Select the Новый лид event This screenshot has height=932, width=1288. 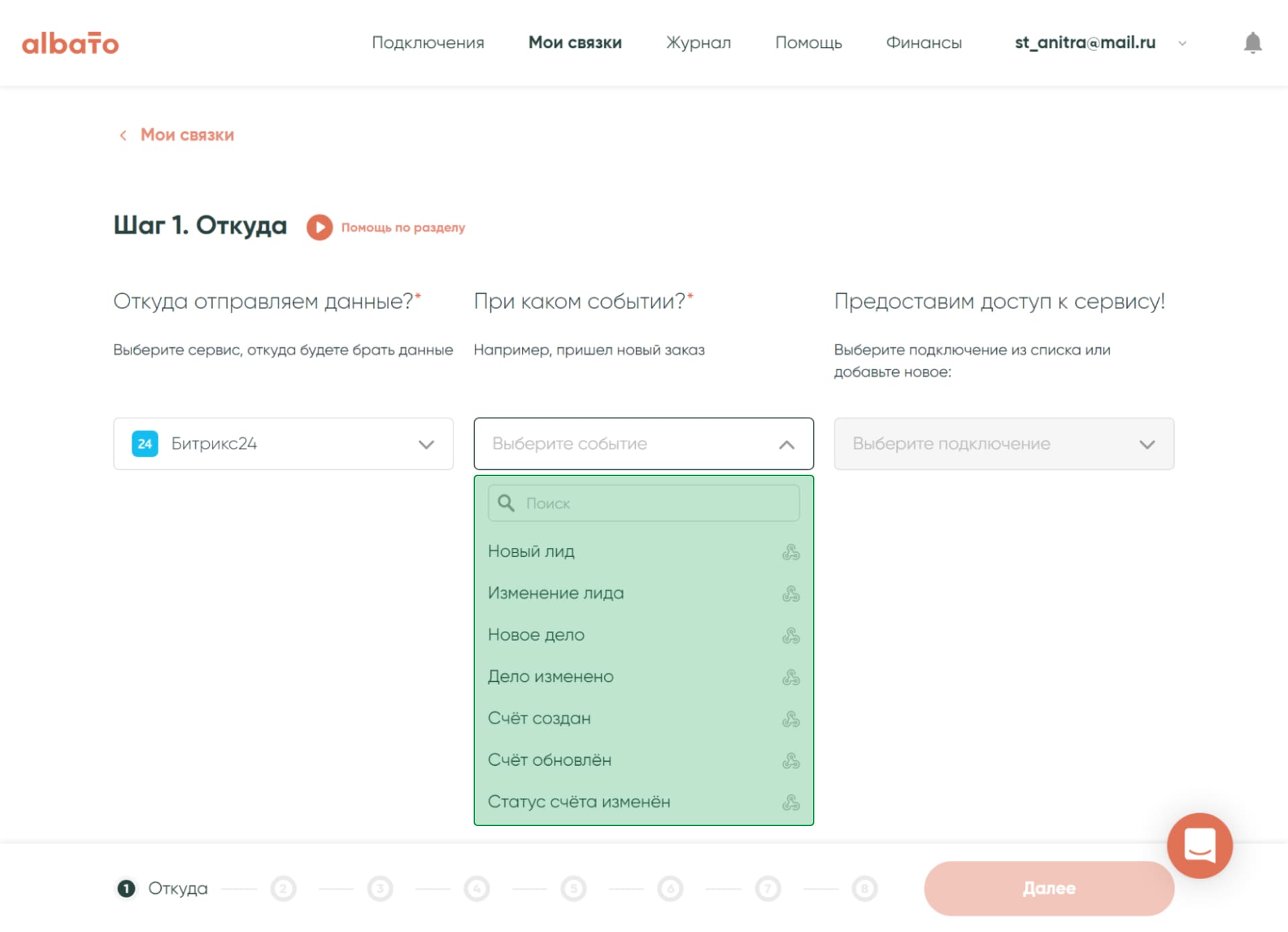[x=643, y=552]
